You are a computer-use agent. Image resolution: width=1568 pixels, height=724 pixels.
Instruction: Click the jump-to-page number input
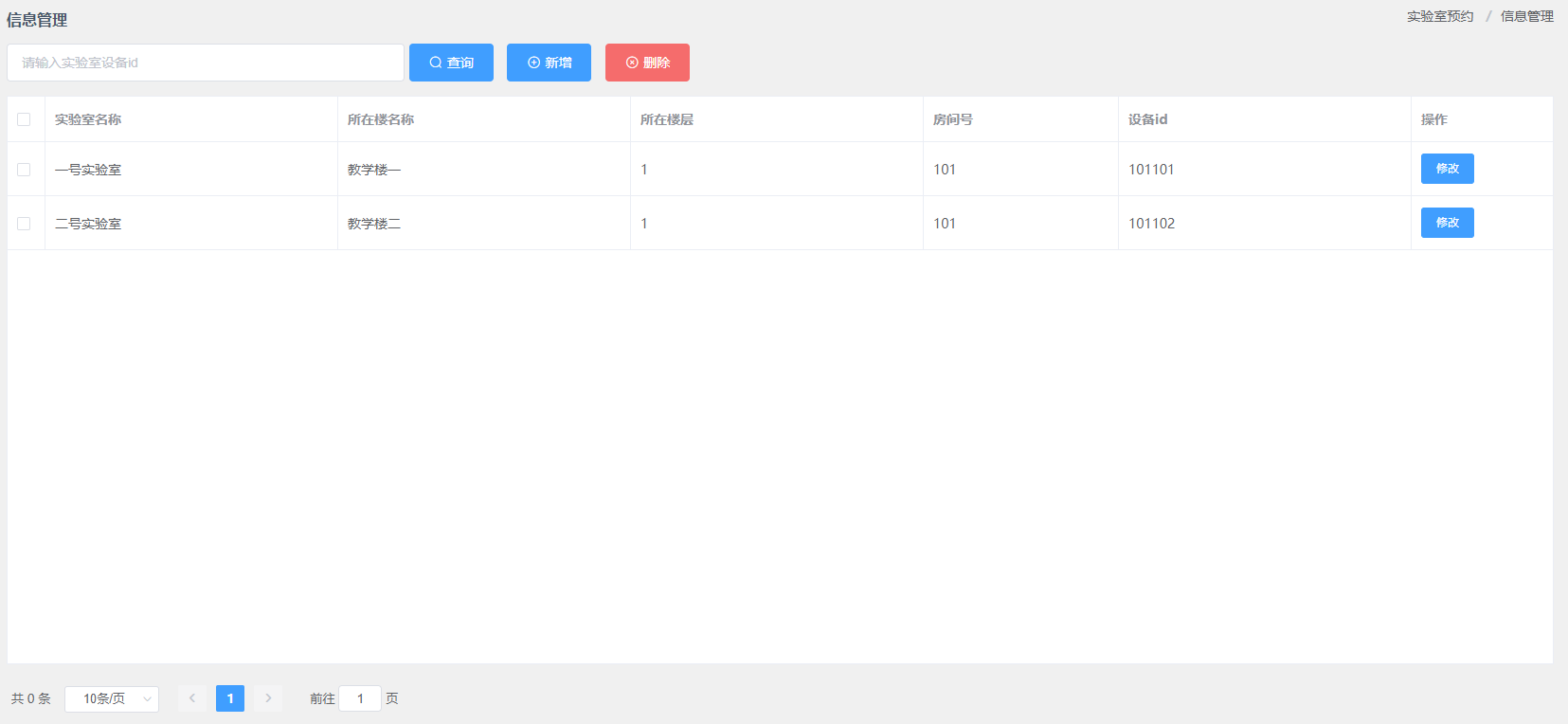360,698
